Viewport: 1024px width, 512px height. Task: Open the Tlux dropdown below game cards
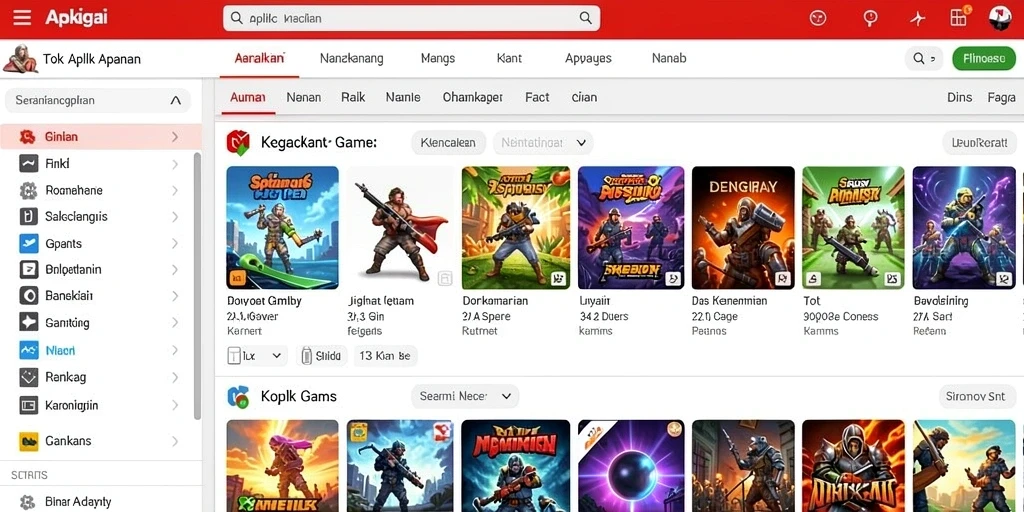(x=257, y=356)
